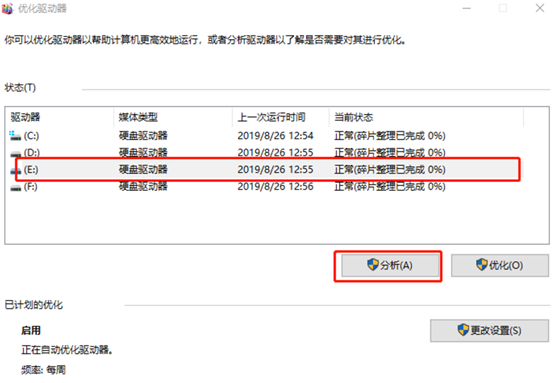The image size is (554, 383).
Task: Sort by the 驱动器 column header
Action: tap(25, 117)
